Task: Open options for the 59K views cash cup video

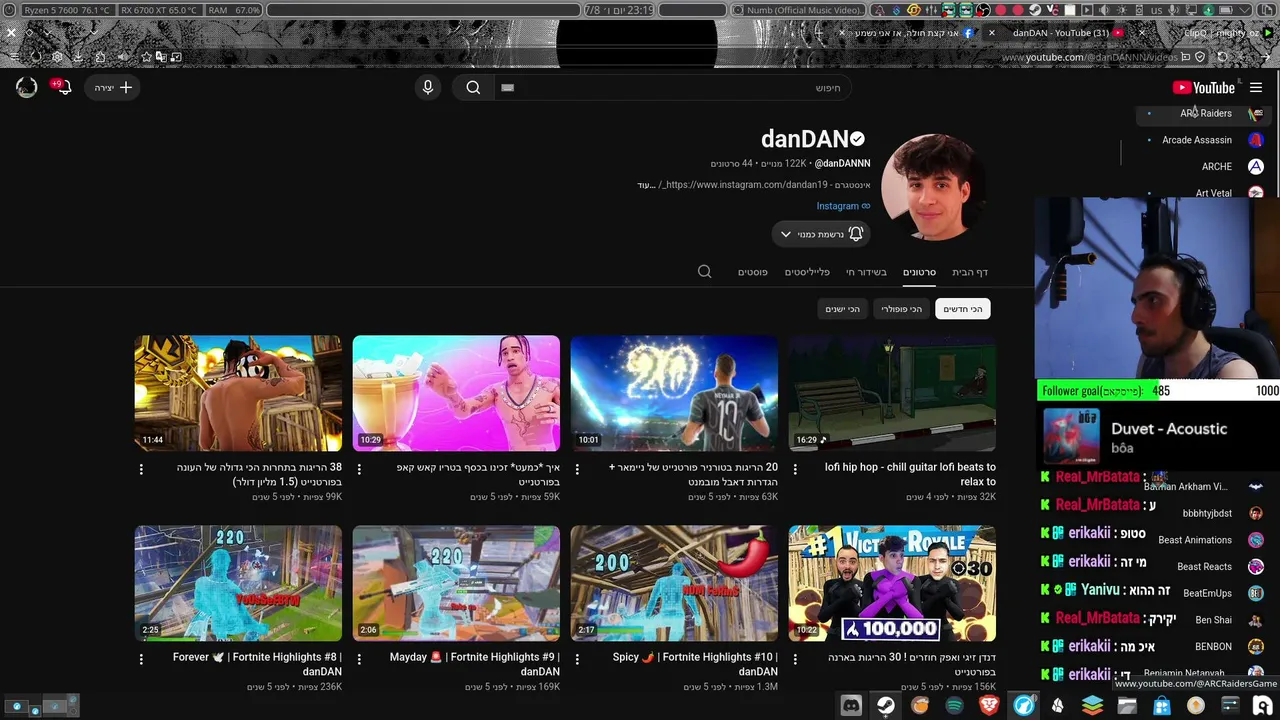Action: [x=359, y=469]
